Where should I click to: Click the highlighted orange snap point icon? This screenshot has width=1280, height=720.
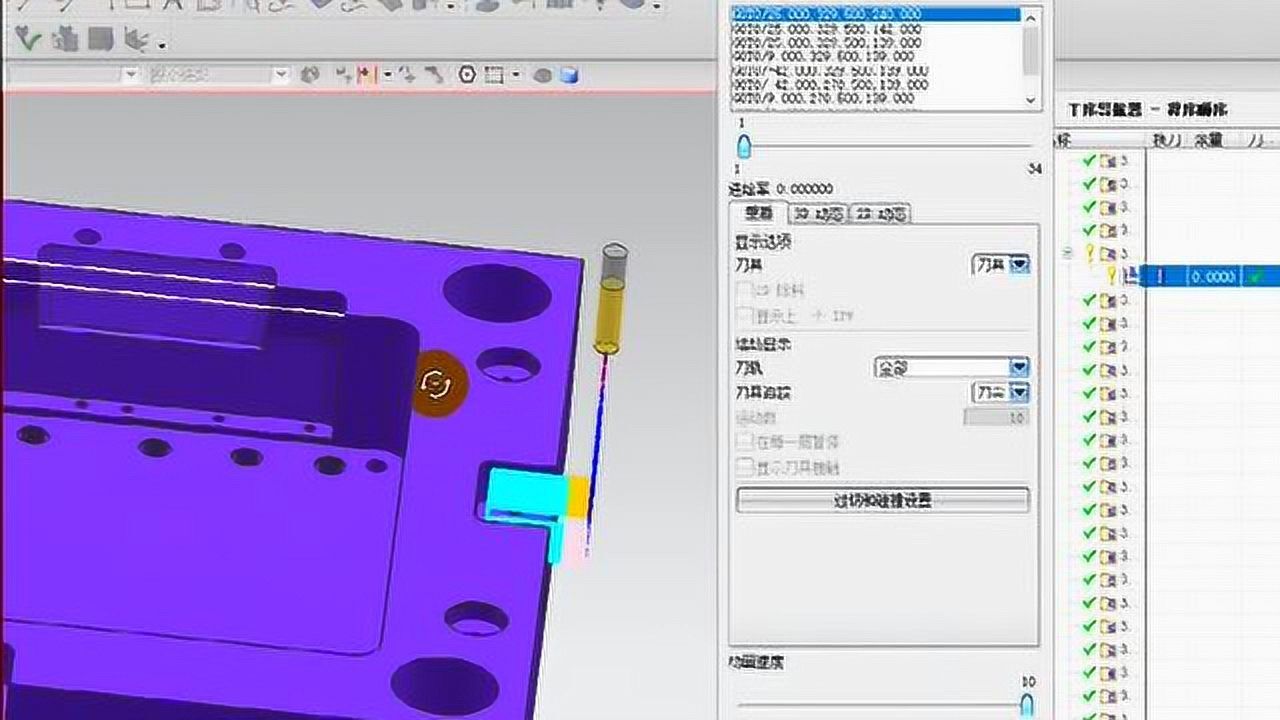point(364,75)
